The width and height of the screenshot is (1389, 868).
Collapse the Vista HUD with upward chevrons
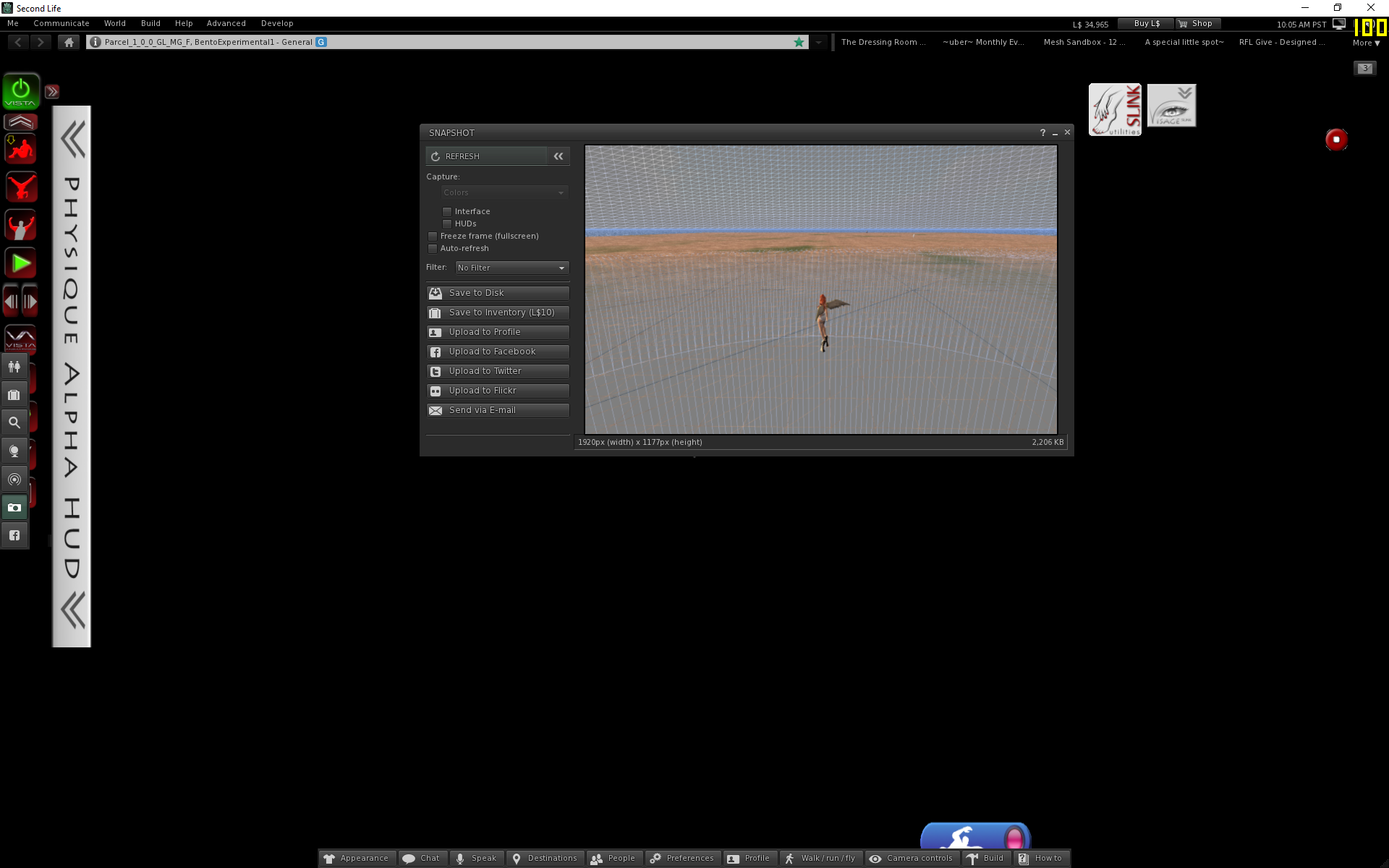[20, 122]
